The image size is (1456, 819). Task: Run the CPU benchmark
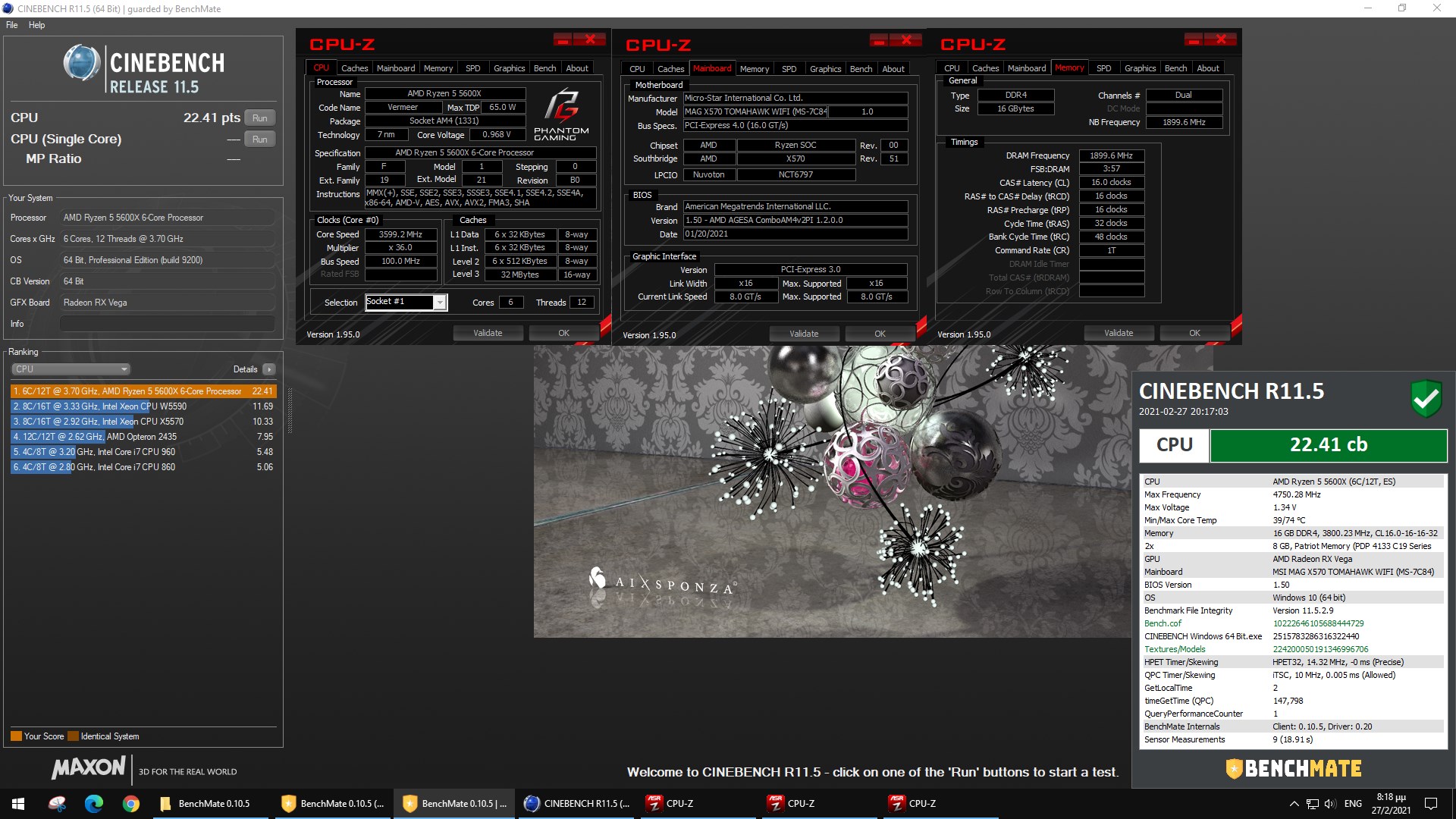tap(259, 118)
